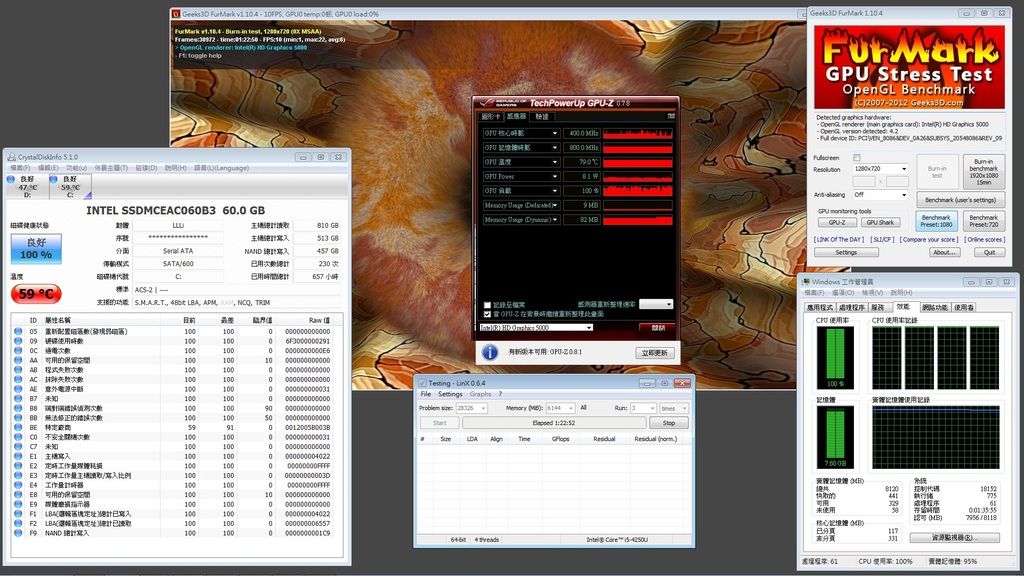
Task: Click the LinX title bar icon
Action: pyautogui.click(x=422, y=383)
